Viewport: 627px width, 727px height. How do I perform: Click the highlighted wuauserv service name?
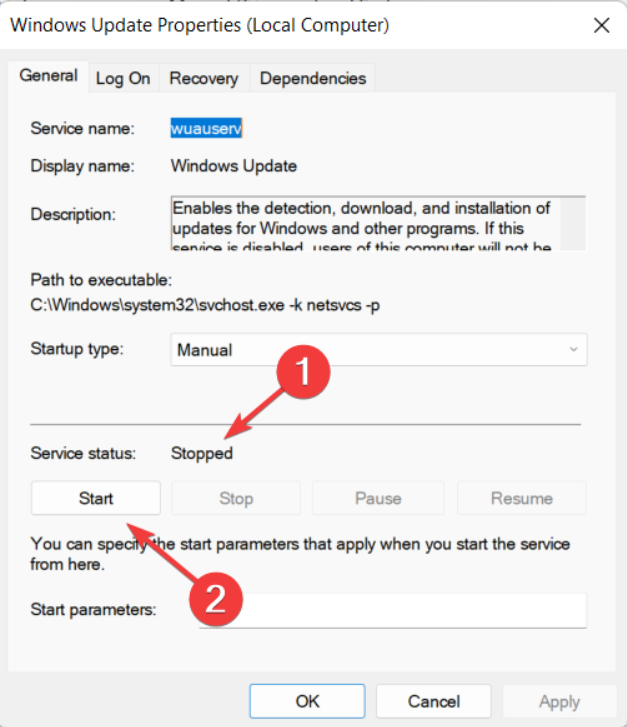point(207,129)
